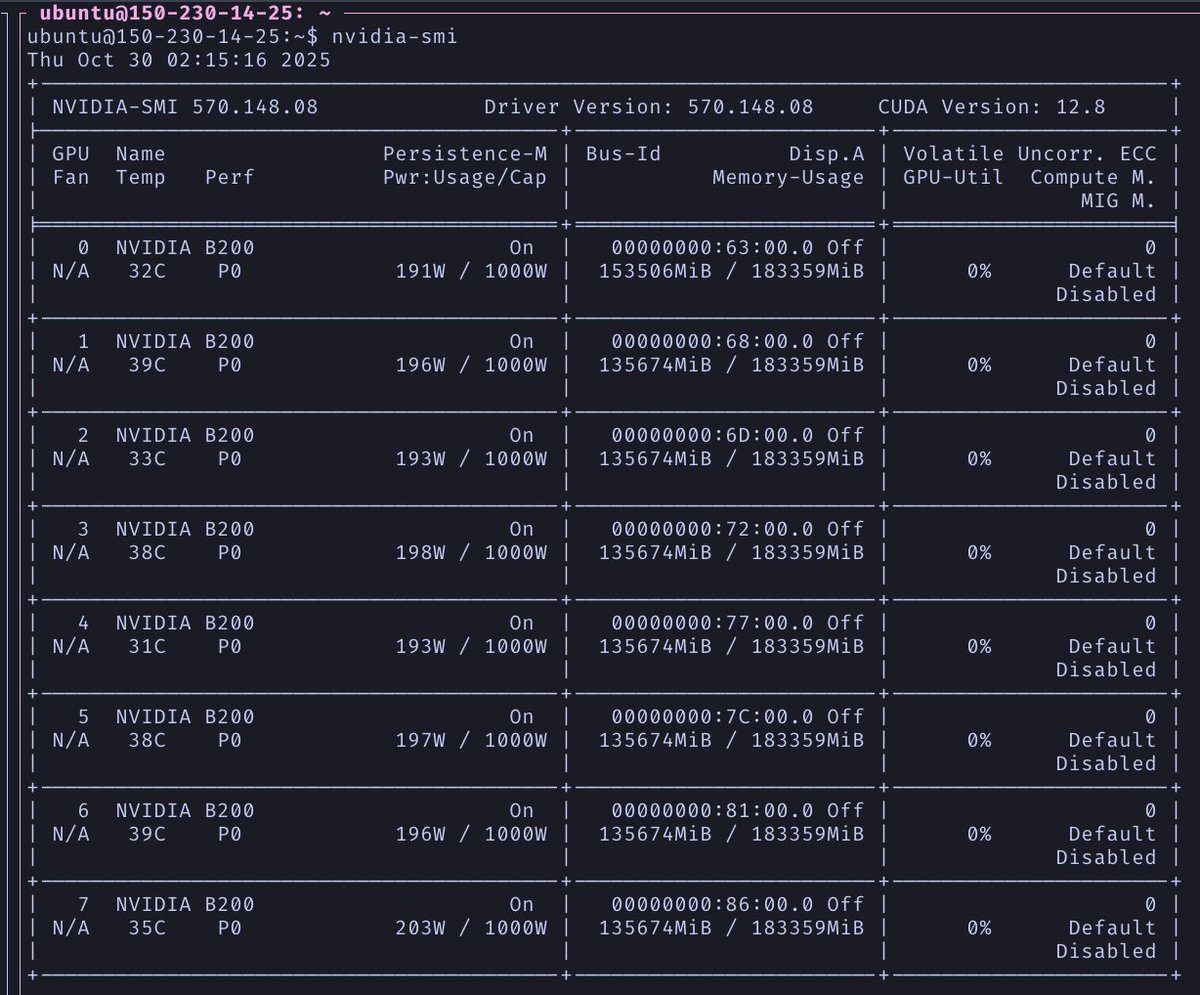Click the "203W / 1000W" power reading
Viewport: 1200px width, 995px height.
click(471, 928)
